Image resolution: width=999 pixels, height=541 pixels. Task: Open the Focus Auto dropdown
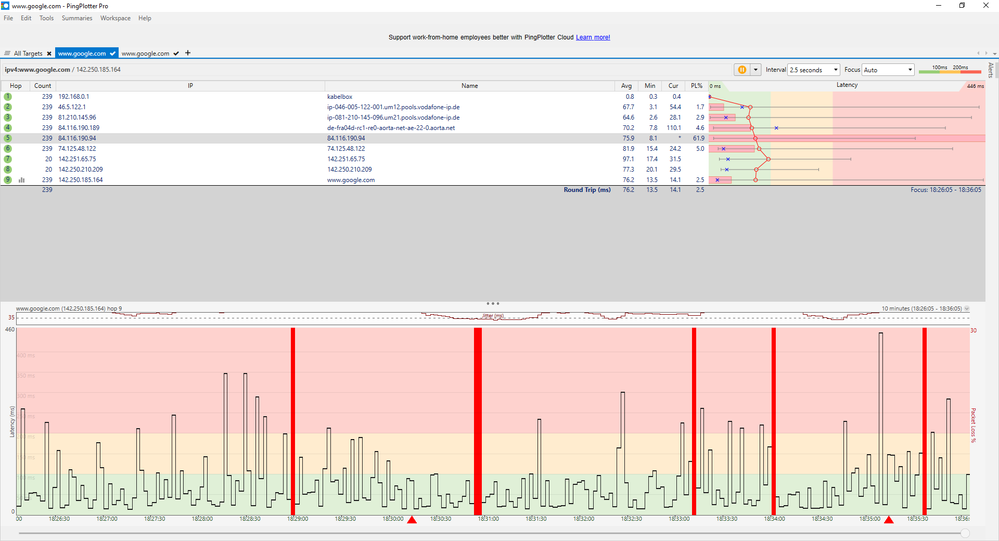tap(887, 70)
